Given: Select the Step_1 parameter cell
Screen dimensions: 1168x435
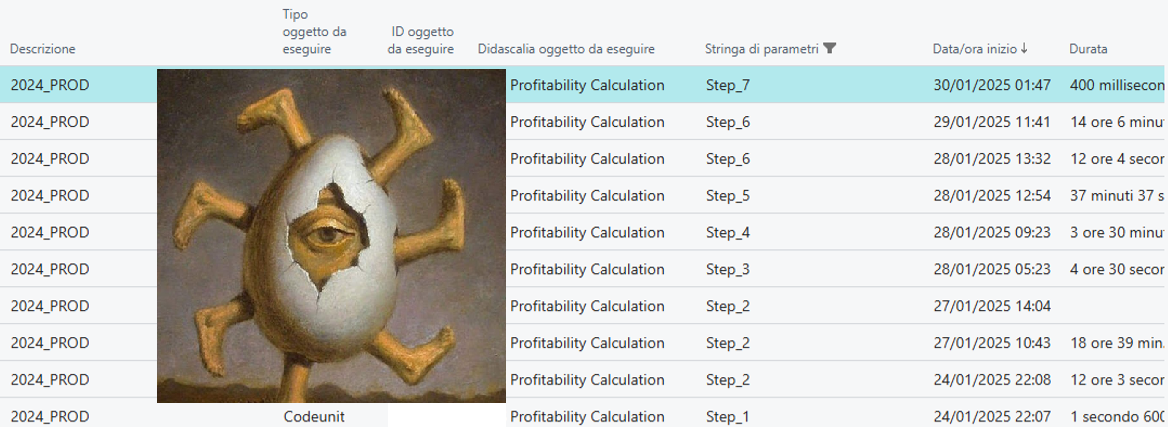Looking at the screenshot, I should (x=728, y=416).
